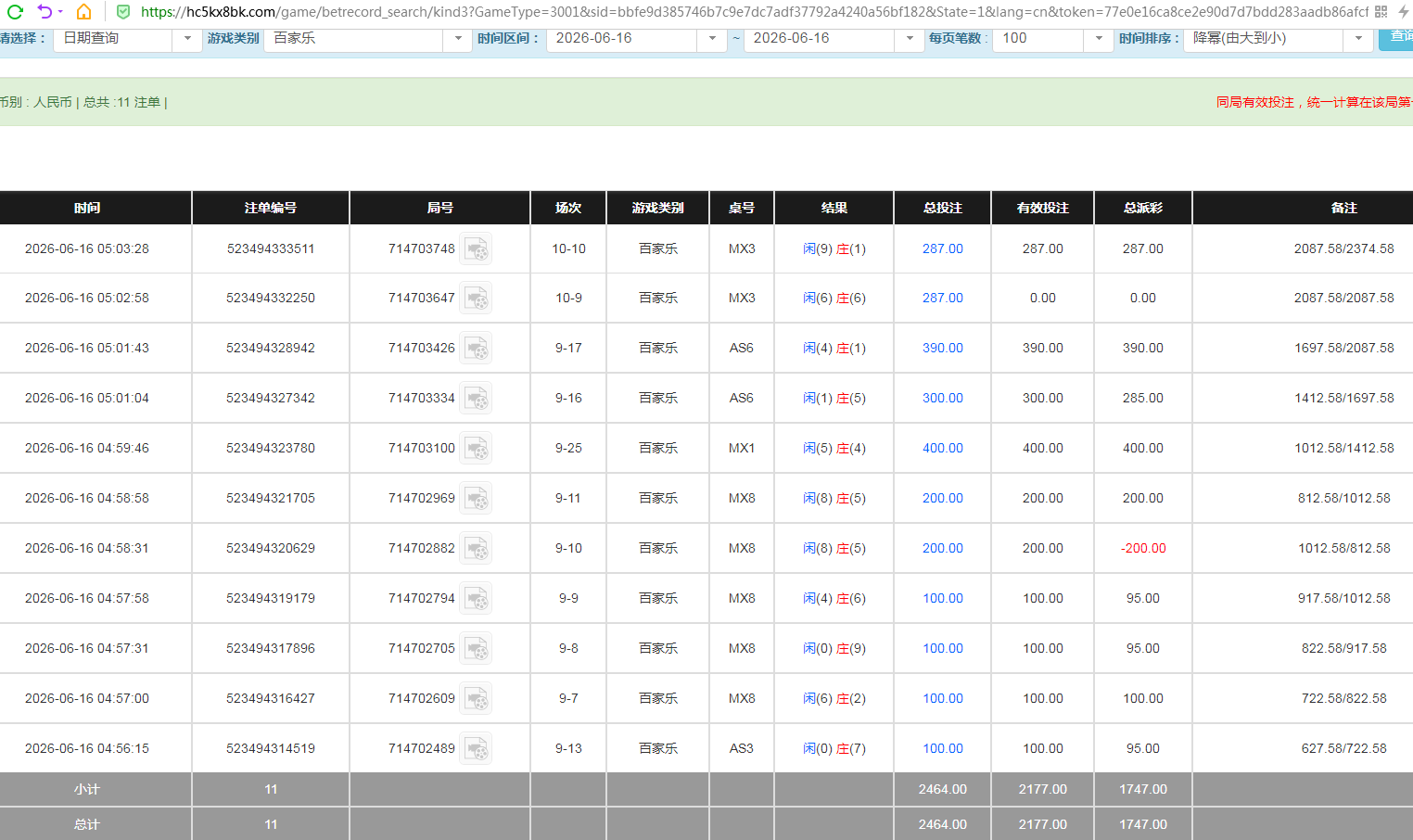Open total bet 200.00 for order 523494320629
1413x840 pixels.
coord(942,548)
